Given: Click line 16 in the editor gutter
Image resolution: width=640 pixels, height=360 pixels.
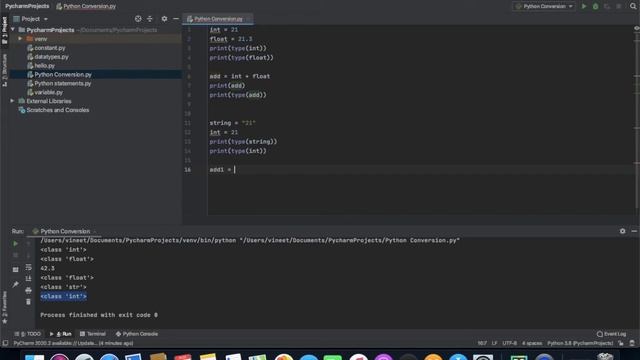Looking at the screenshot, I should [x=187, y=170].
